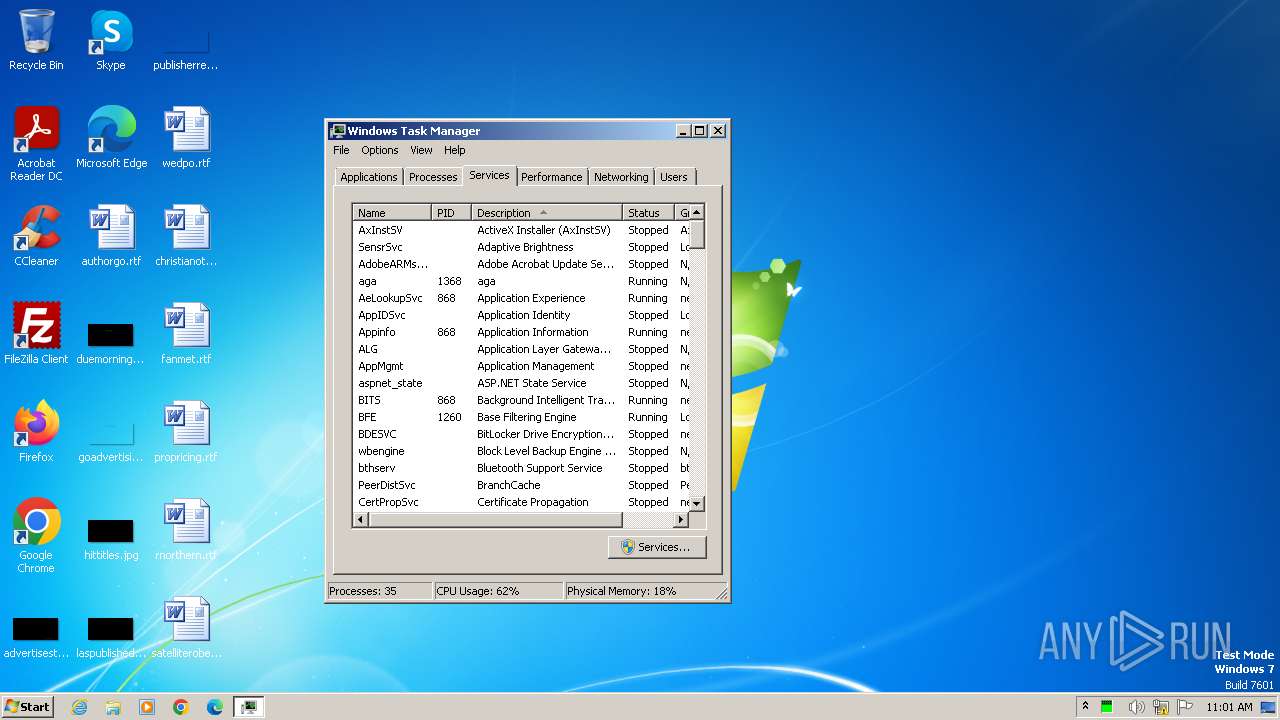Open the FileZilla Client shortcut
The height and width of the screenshot is (720, 1280).
(36, 334)
